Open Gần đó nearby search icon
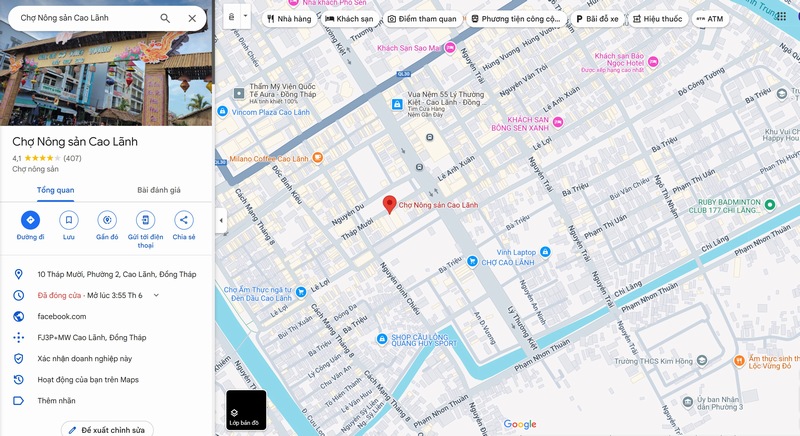 tap(107, 220)
